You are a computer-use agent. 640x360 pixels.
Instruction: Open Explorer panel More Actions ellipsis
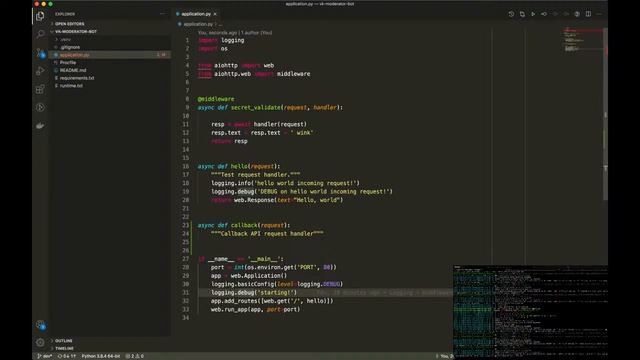point(163,14)
